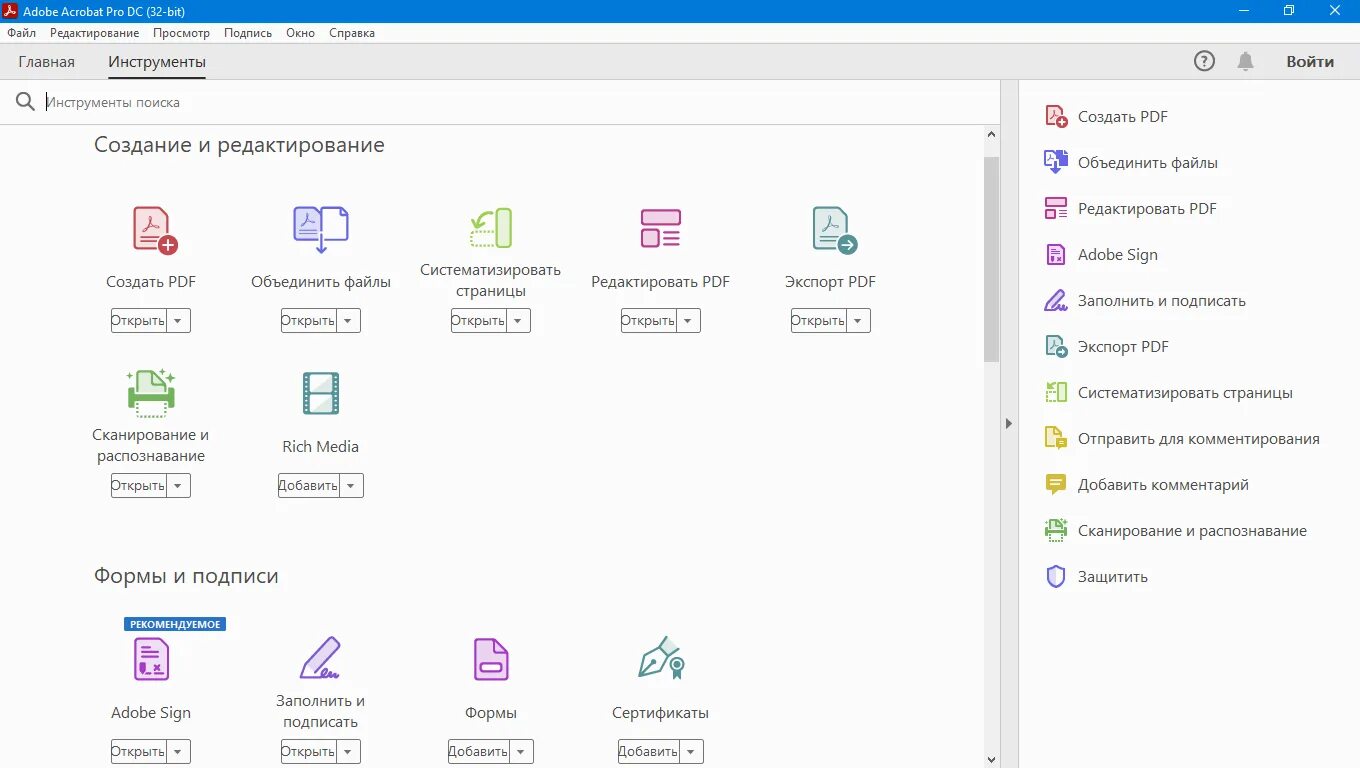1360x768 pixels.
Task: Click the scrollbar down arrow of tools list
Action: (x=991, y=760)
